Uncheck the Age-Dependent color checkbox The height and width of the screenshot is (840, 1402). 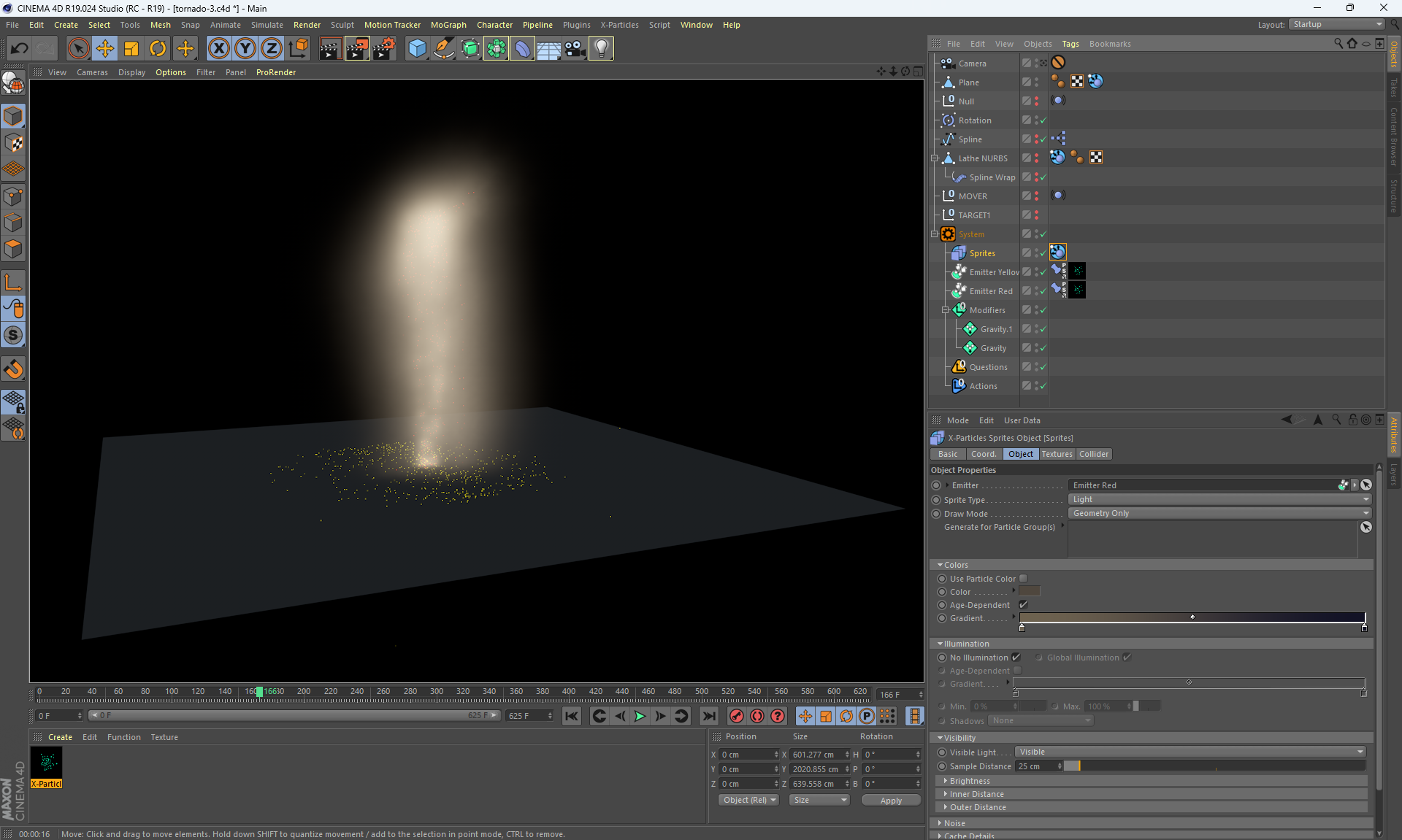[x=1023, y=605]
